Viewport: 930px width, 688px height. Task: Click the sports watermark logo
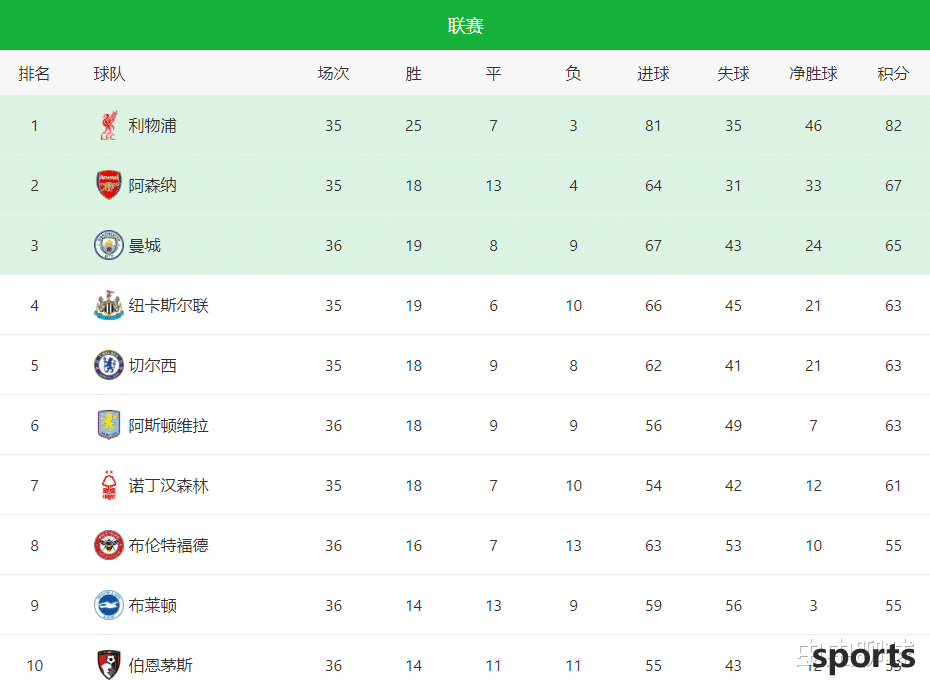863,657
